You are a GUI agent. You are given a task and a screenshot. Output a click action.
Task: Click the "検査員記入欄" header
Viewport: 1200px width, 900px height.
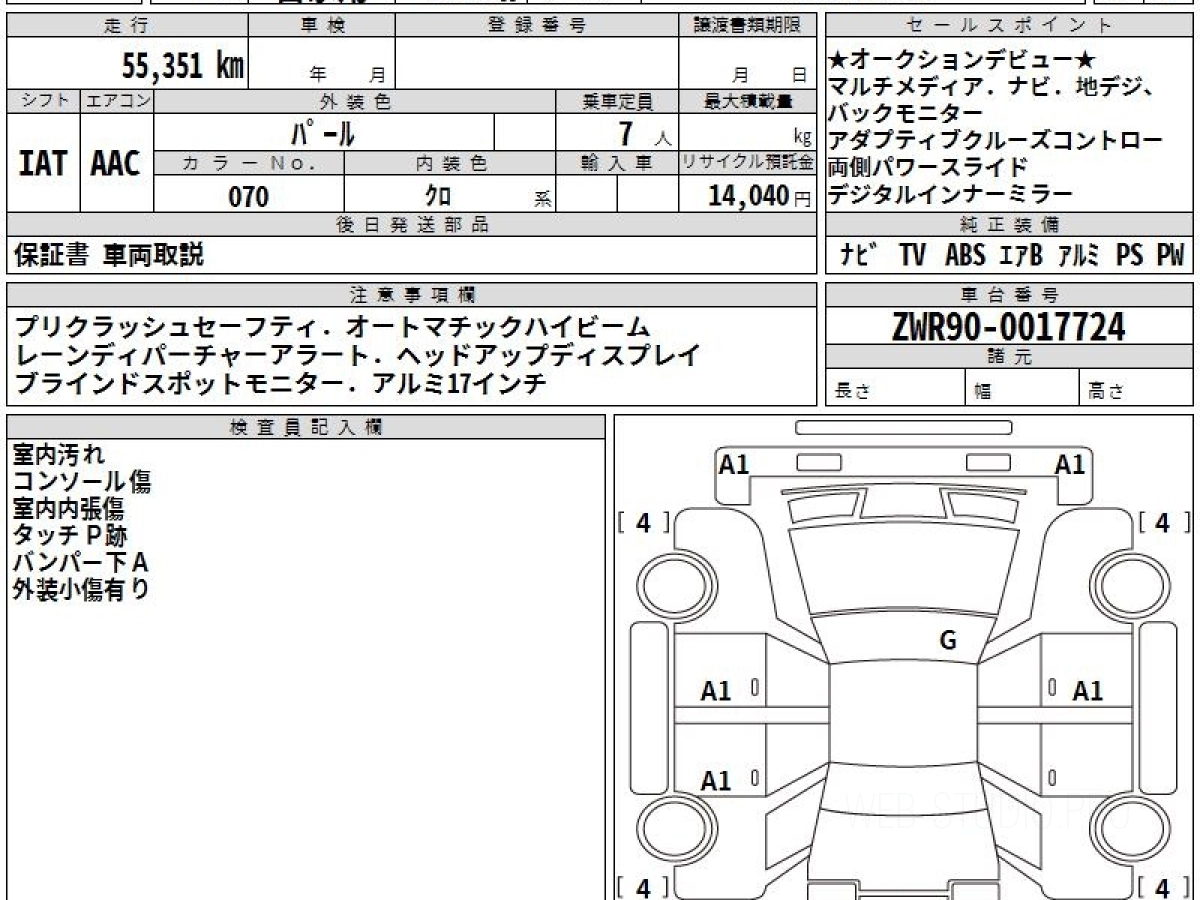pos(306,427)
